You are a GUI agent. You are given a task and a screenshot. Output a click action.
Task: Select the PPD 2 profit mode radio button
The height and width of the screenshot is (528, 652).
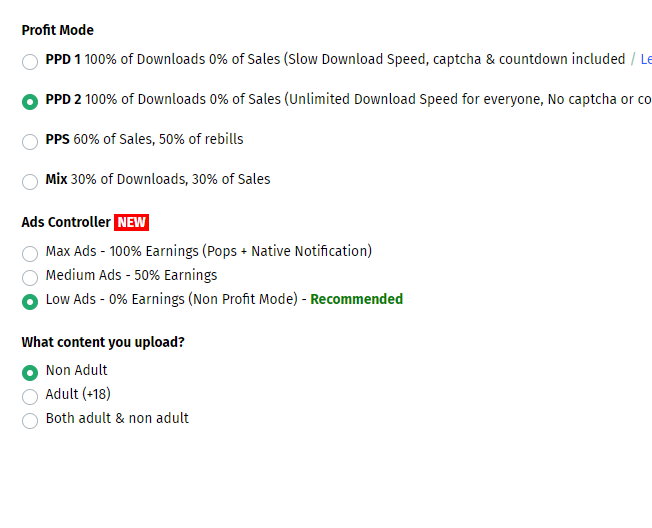click(30, 101)
